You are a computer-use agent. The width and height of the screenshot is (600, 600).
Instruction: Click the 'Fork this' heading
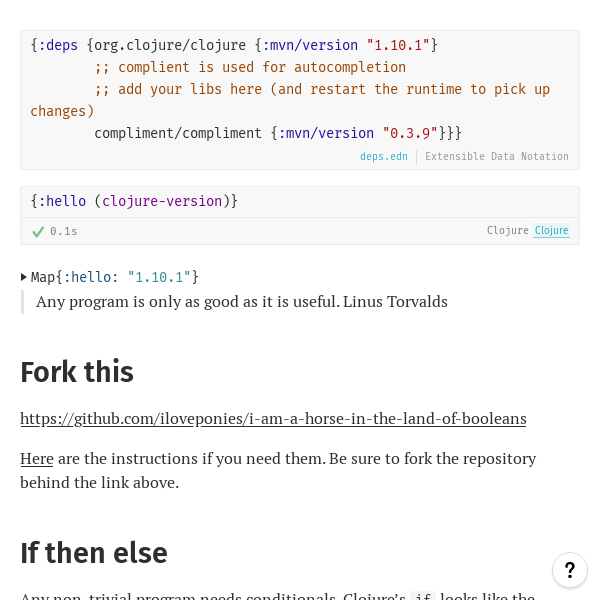coord(77,372)
